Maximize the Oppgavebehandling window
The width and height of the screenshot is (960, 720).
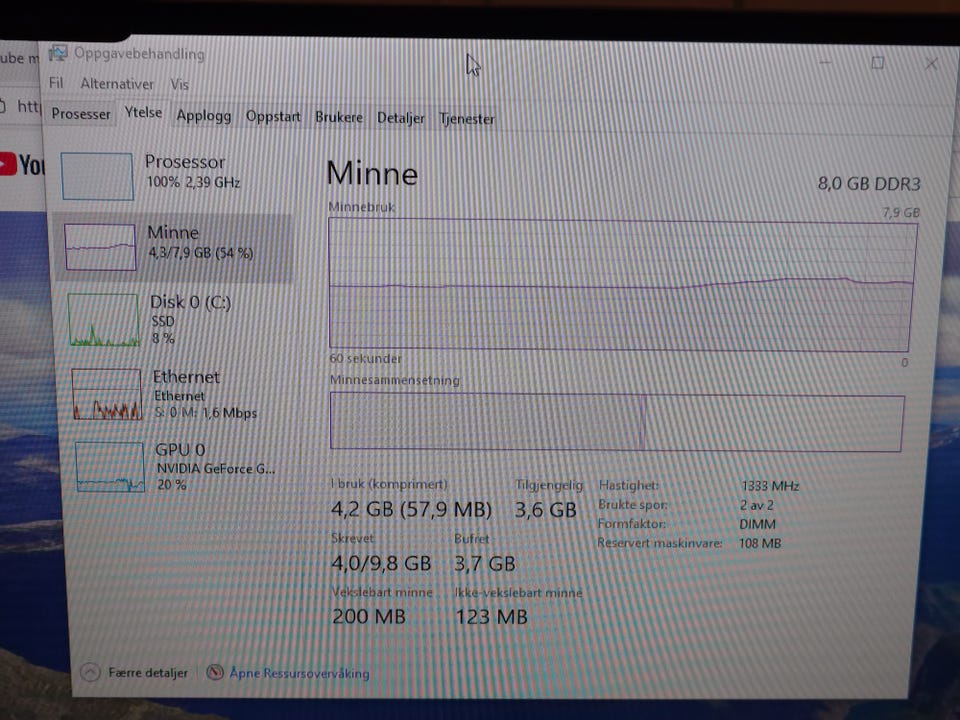877,62
